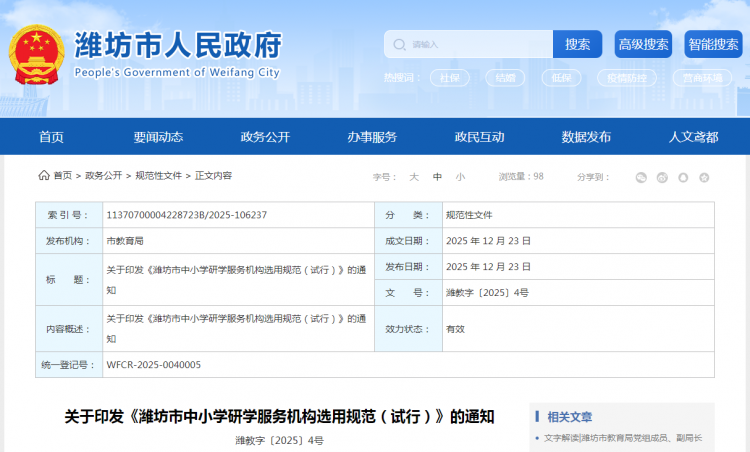Click 规范性文件 breadcrumb link
This screenshot has height=452, width=750.
pos(158,175)
